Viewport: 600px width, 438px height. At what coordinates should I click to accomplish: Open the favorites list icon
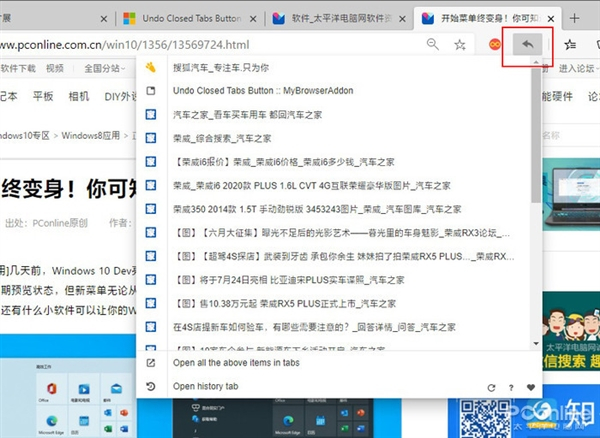[570, 45]
